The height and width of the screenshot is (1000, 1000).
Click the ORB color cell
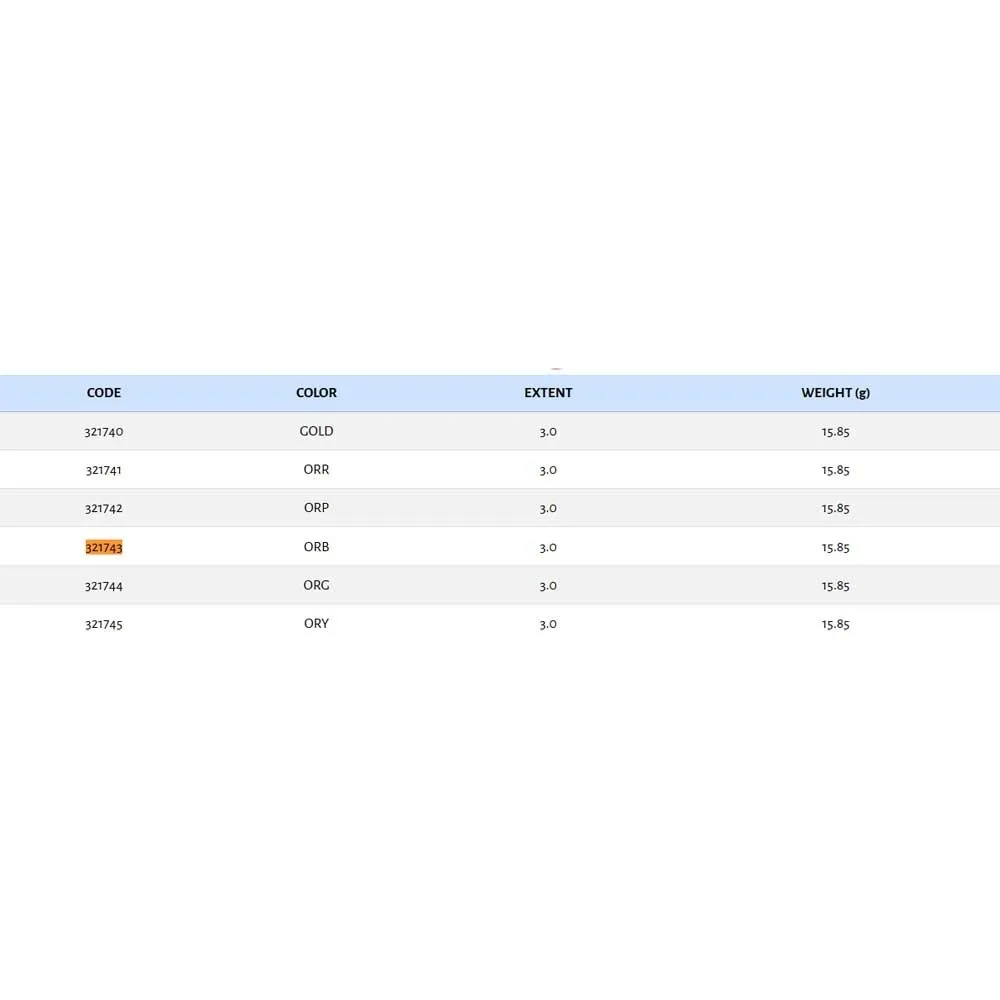316,547
